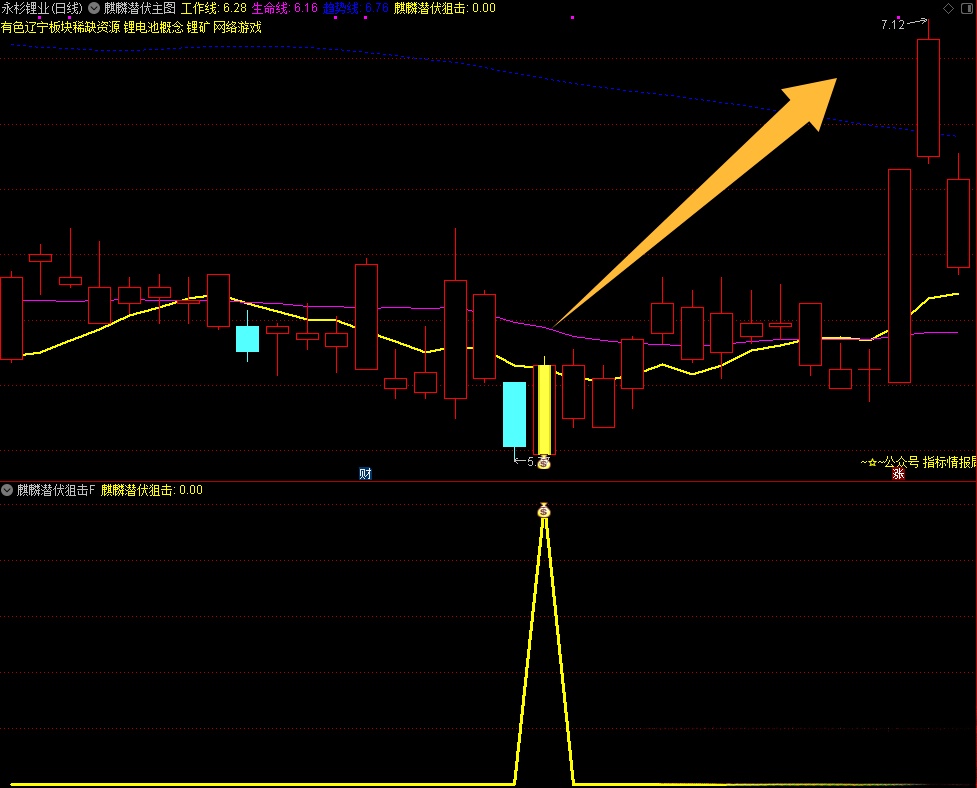Click the money bag icon below yellow candle

click(543, 462)
